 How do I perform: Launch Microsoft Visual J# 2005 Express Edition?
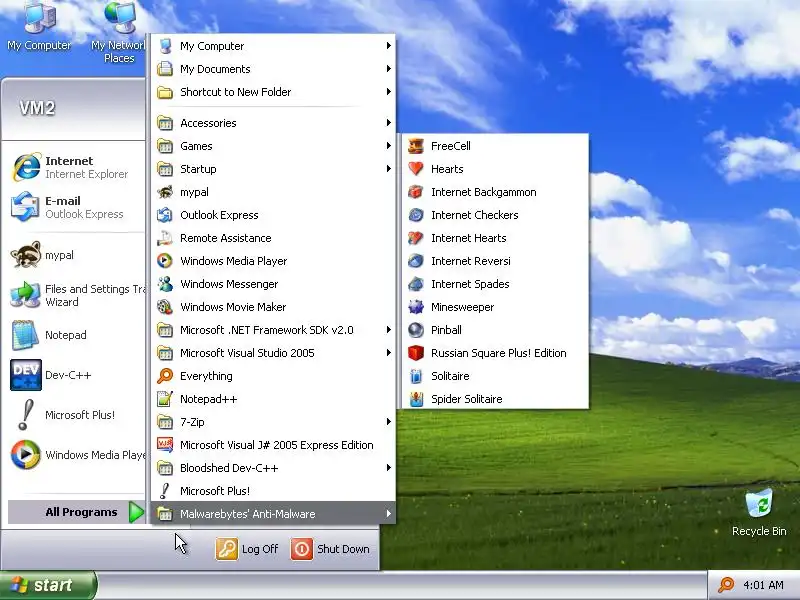(273, 445)
